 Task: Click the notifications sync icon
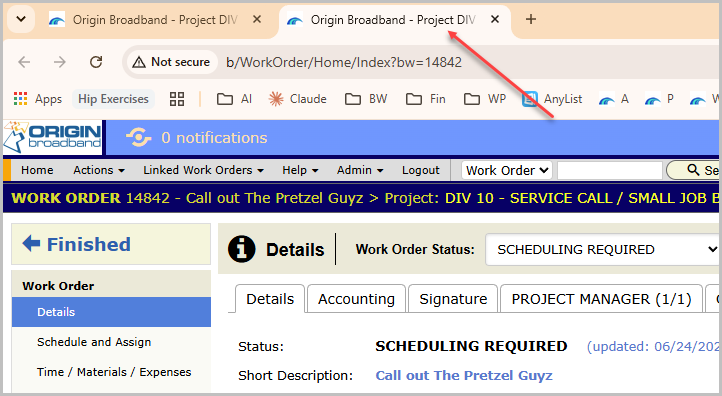coord(139,137)
